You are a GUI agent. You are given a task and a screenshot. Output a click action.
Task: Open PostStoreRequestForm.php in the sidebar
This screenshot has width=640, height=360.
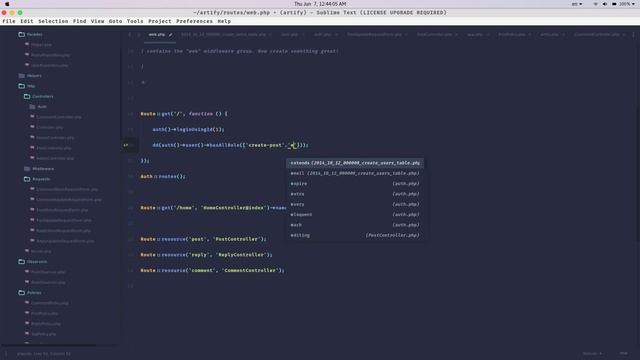coord(62,210)
